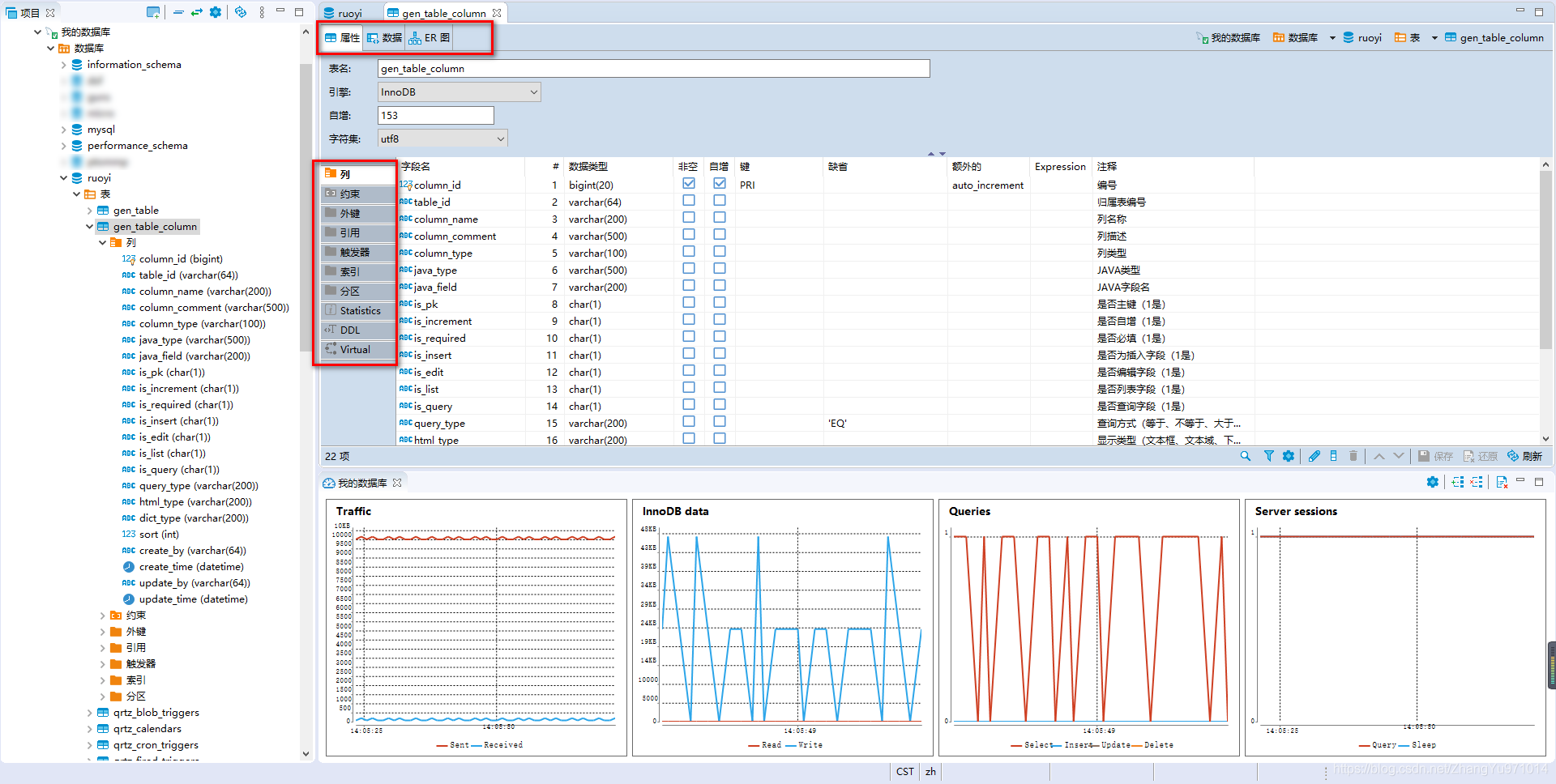Click the add dashboard chart icon
Screen dimensions: 1556x784
pyautogui.click(x=1458, y=482)
